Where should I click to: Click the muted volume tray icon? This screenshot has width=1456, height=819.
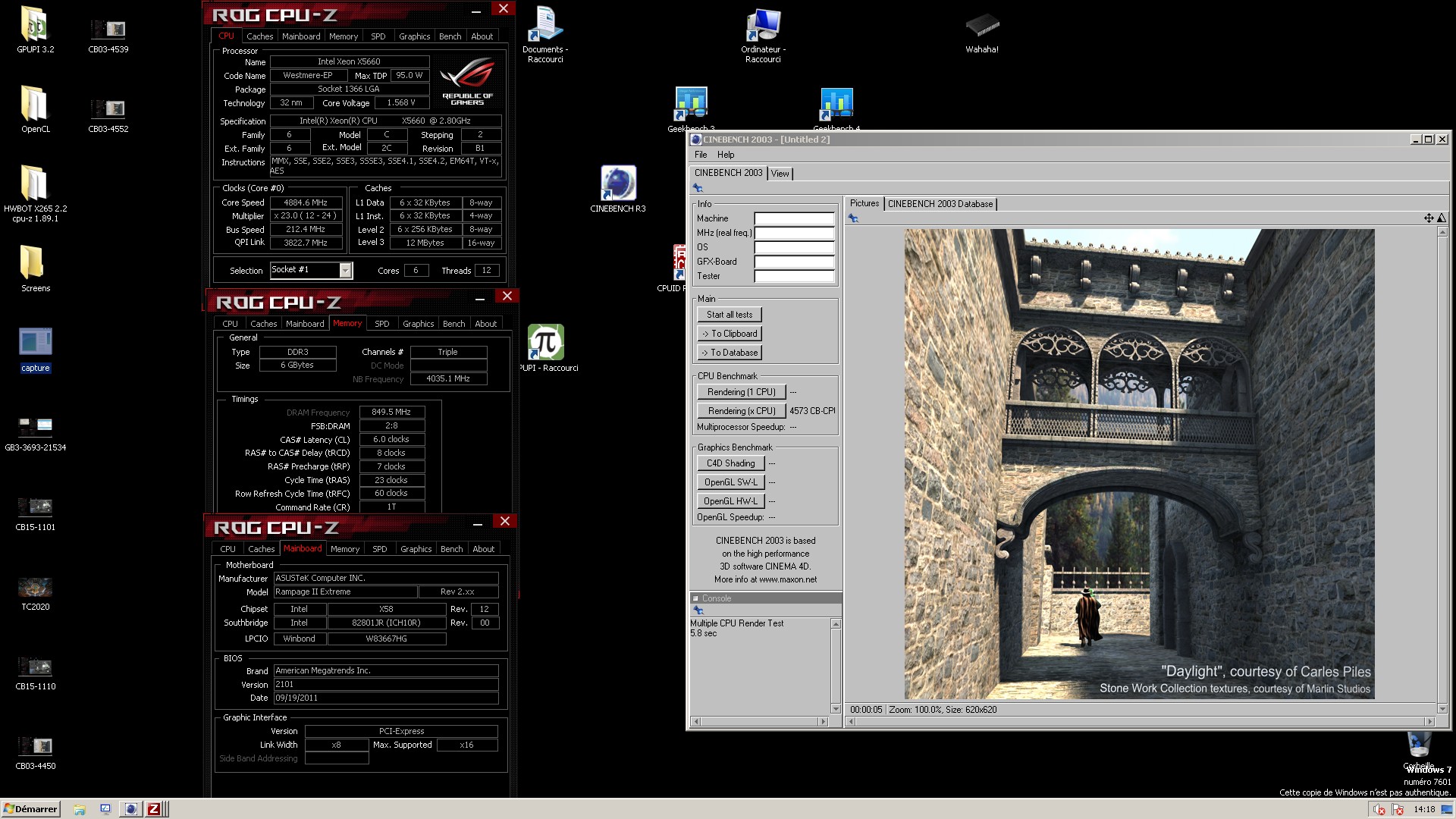click(1379, 810)
